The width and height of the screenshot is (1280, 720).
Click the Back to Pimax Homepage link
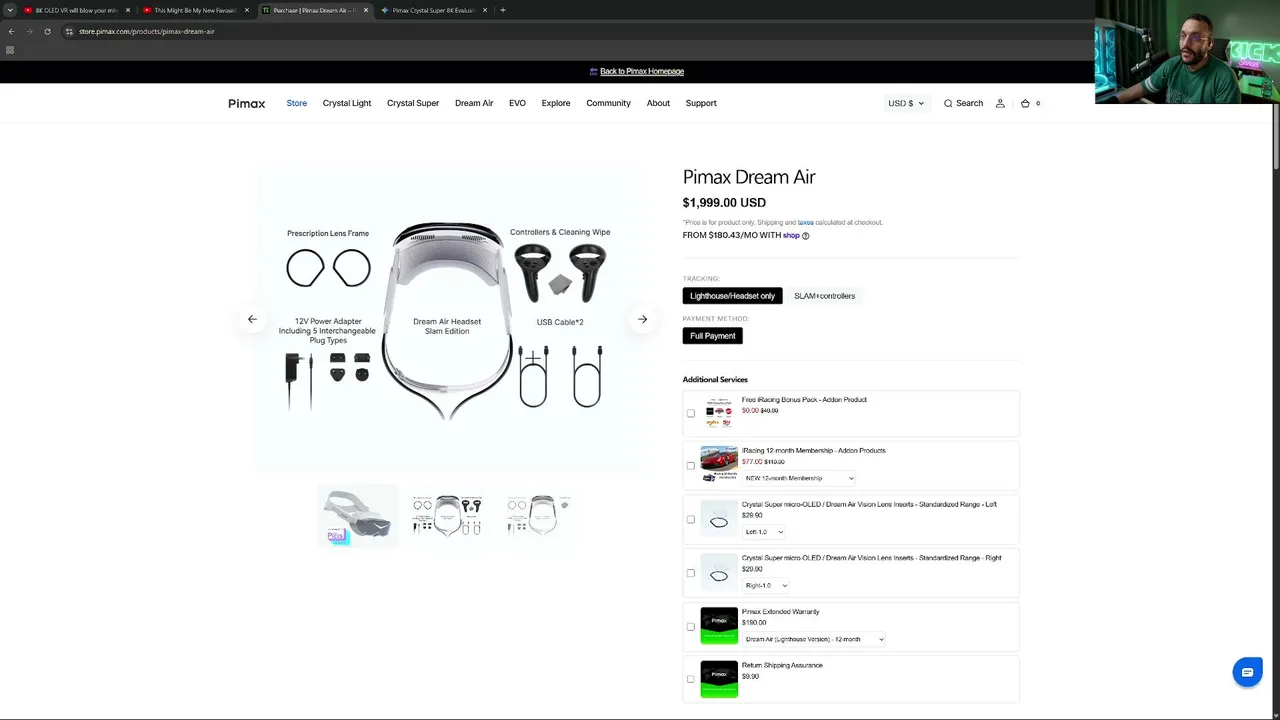[x=642, y=71]
